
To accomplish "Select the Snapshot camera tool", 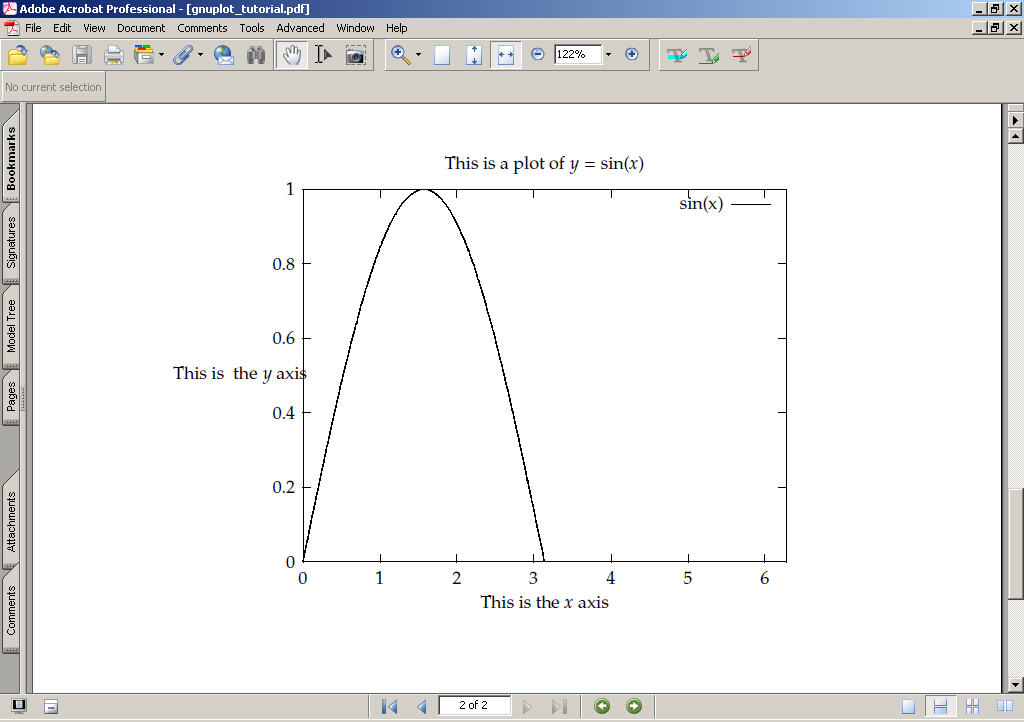I will pyautogui.click(x=355, y=55).
